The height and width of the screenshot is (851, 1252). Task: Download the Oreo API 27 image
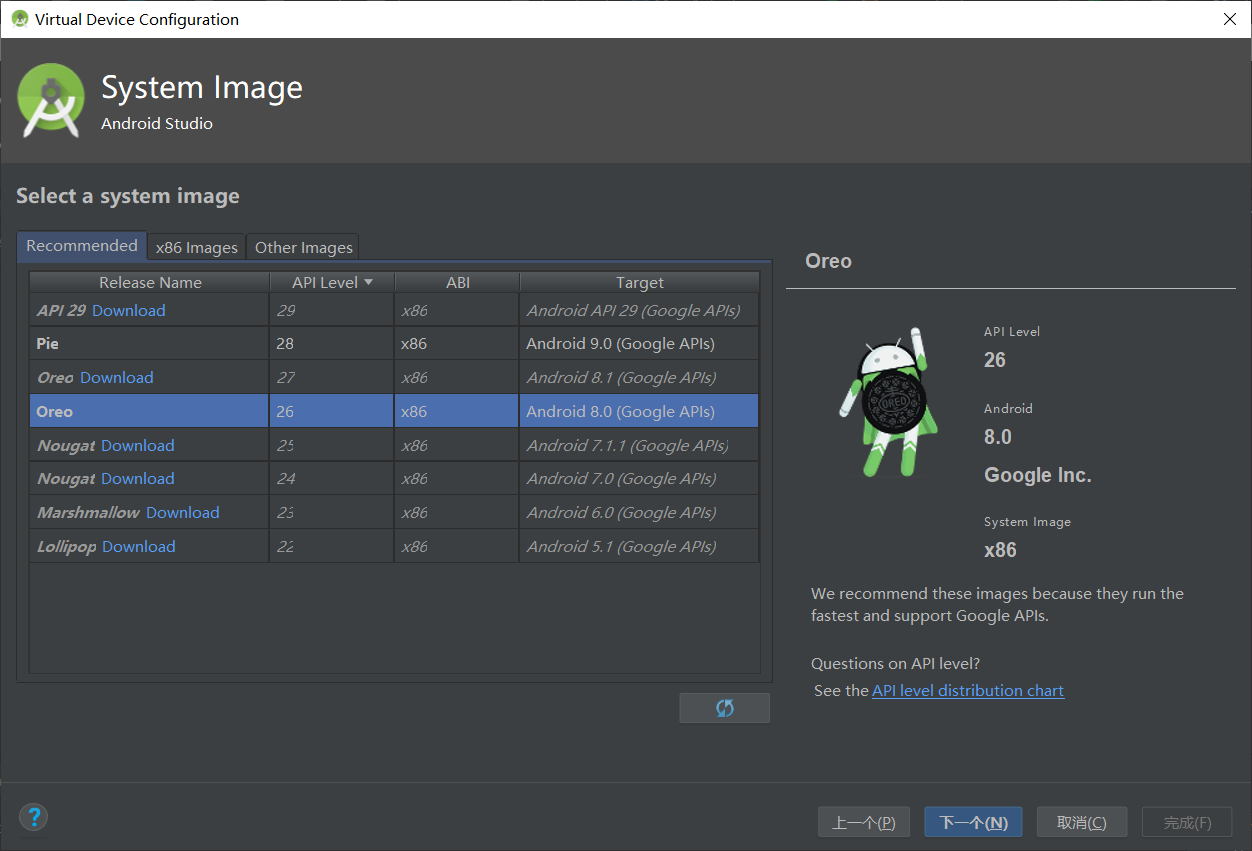coord(117,377)
